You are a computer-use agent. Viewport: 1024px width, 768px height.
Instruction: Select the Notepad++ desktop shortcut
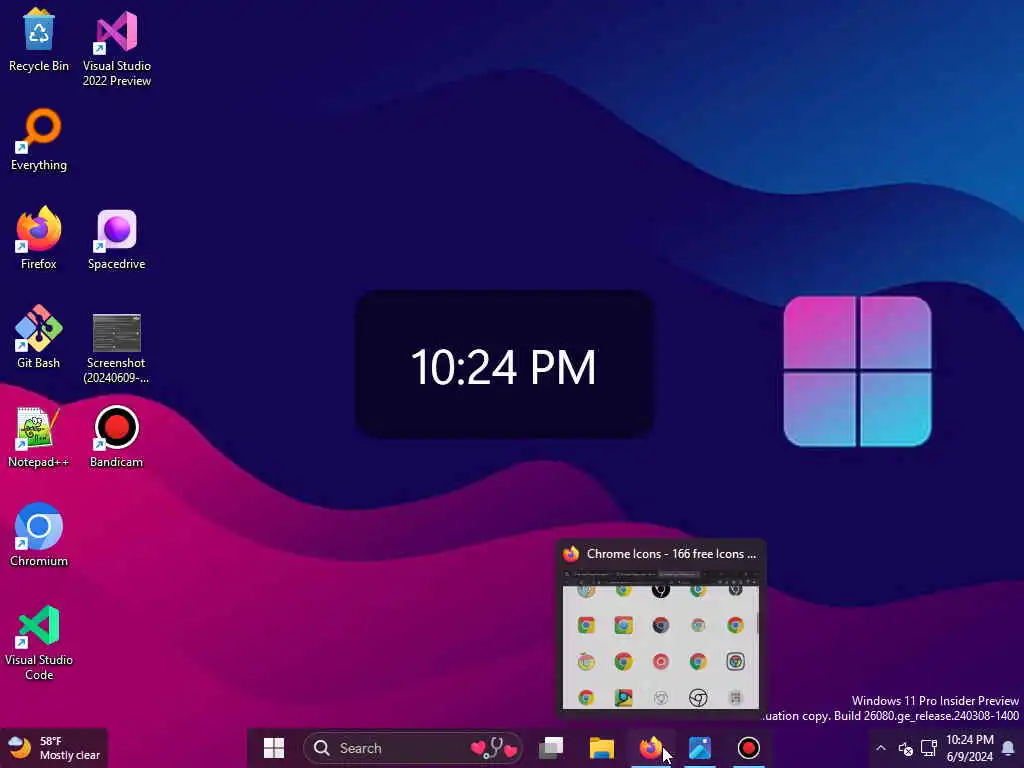click(39, 436)
